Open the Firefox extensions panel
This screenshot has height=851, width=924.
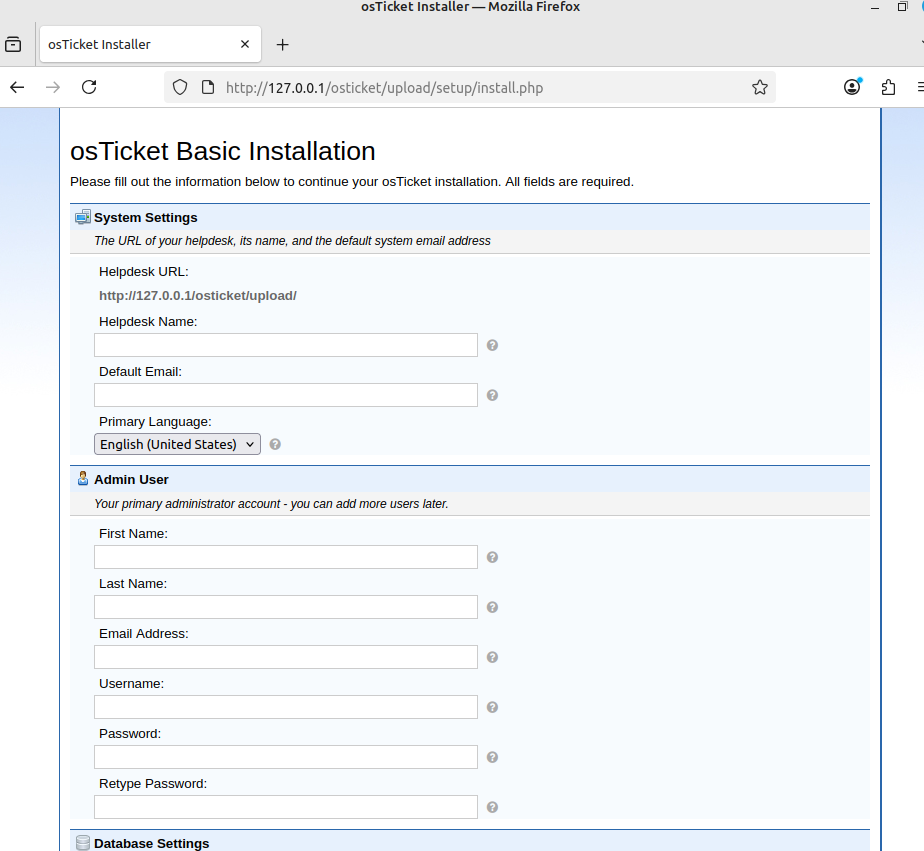(888, 88)
